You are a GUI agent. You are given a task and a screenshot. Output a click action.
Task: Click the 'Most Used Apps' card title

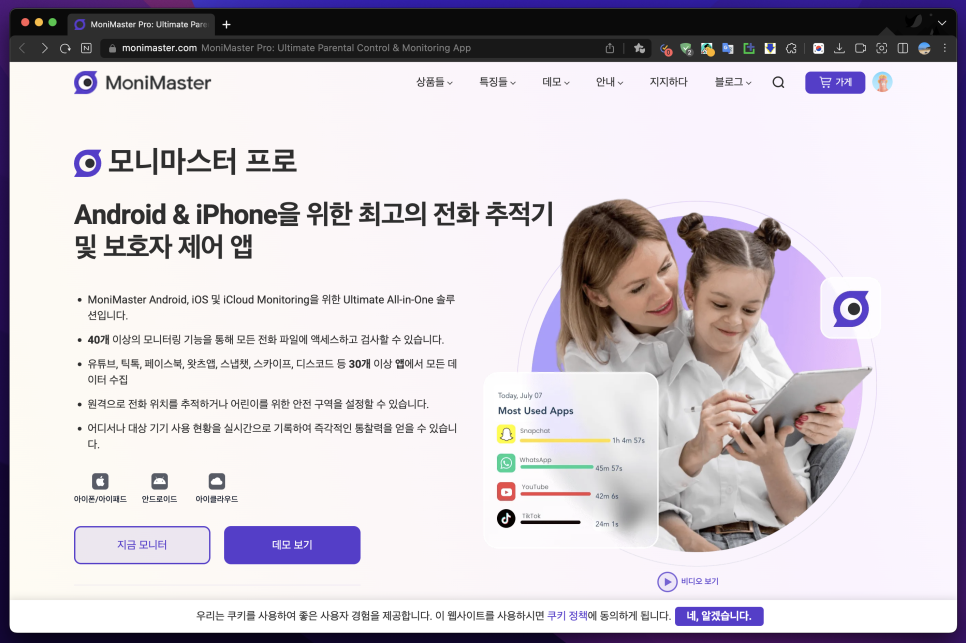click(535, 411)
